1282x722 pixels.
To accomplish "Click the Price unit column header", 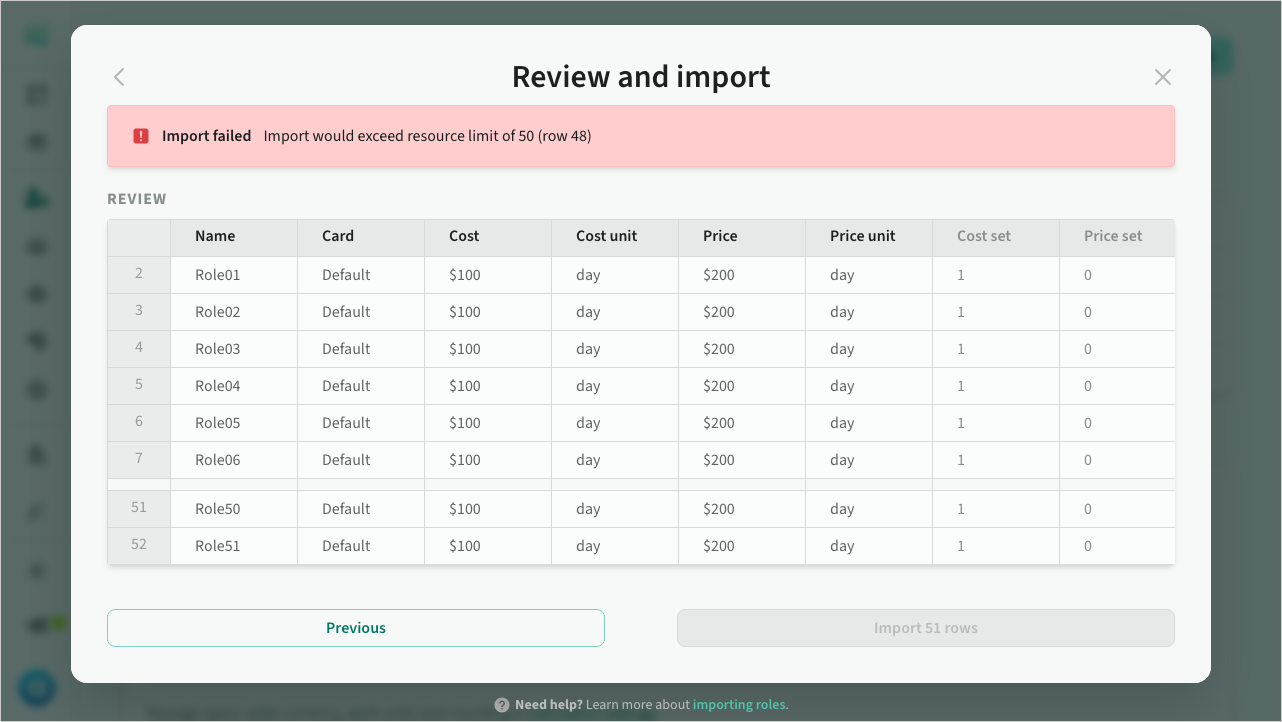I will 862,237.
